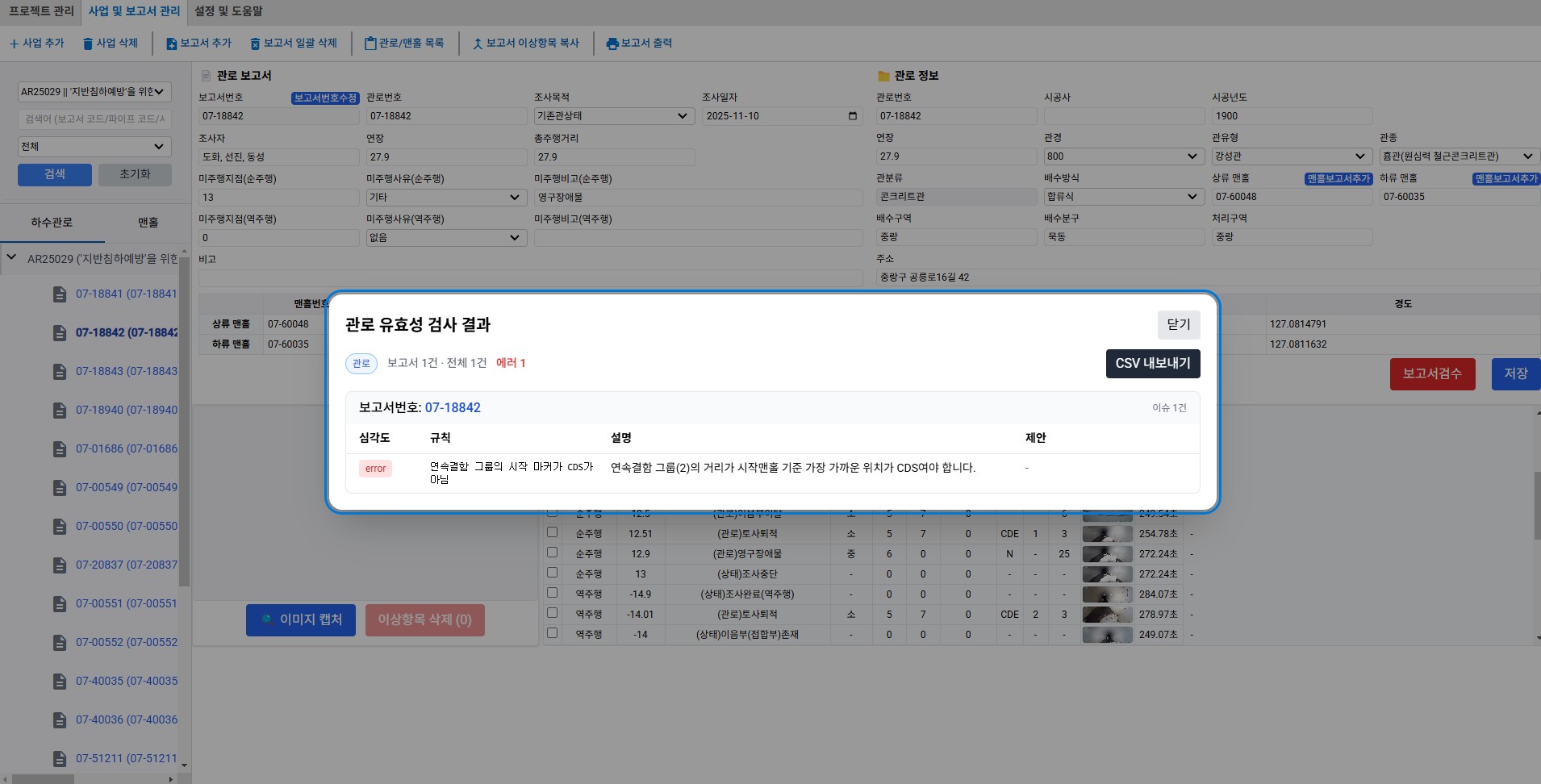Open 관로/맨홀 목록 clipboard icon
This screenshot has height=784, width=1541.
[370, 44]
